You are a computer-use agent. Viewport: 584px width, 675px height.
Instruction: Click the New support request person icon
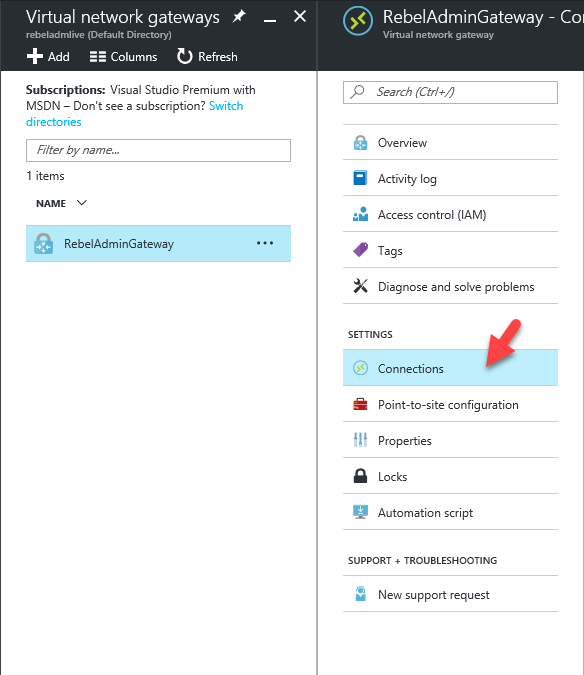pyautogui.click(x=360, y=594)
